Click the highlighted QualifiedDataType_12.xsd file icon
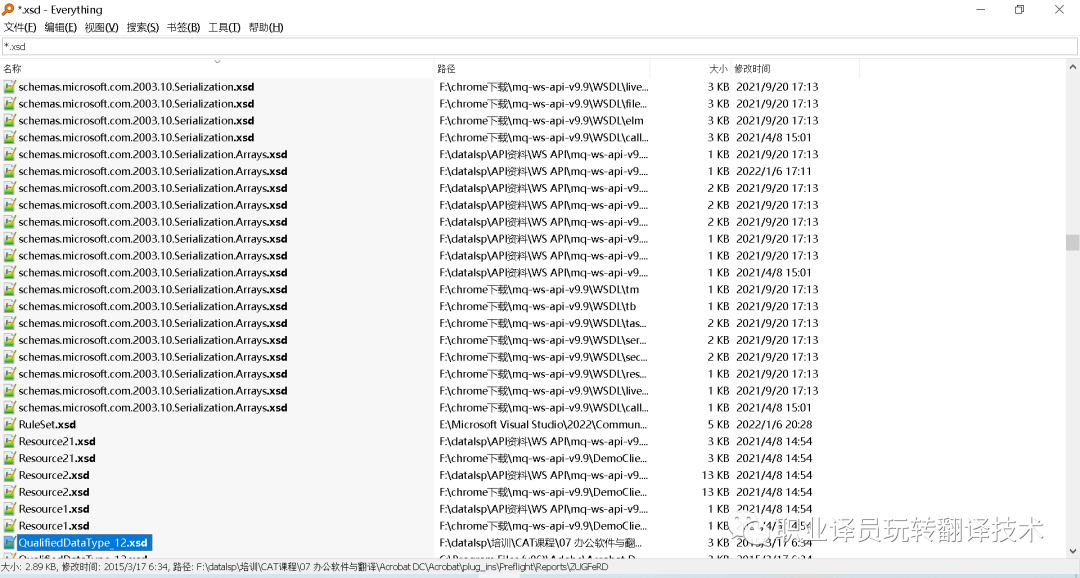This screenshot has height=578, width=1080. 9,543
